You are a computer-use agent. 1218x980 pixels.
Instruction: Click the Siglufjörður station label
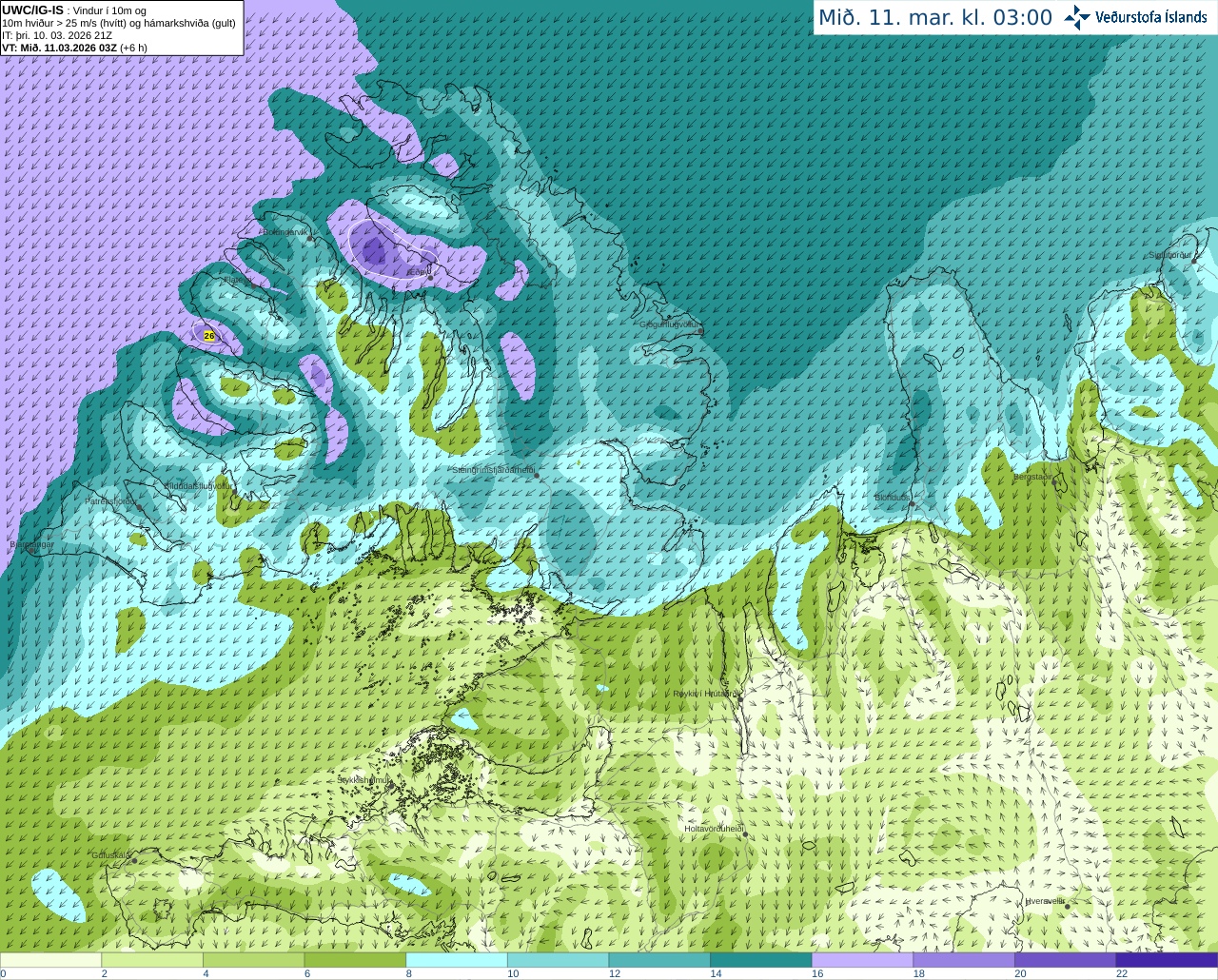coord(1170,255)
